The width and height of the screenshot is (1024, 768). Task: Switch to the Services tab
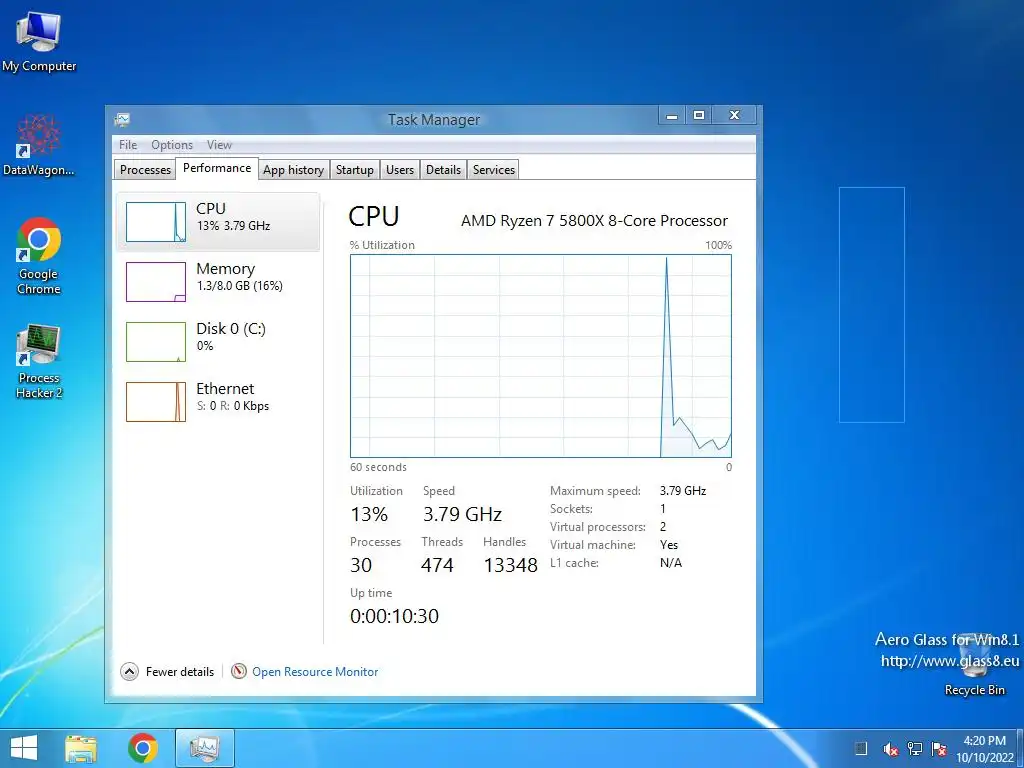(x=494, y=170)
